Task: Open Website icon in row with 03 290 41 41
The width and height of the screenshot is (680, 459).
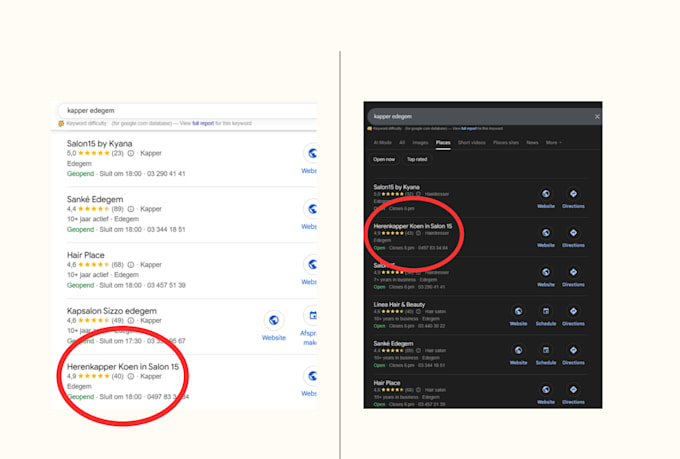Action: pos(546,272)
